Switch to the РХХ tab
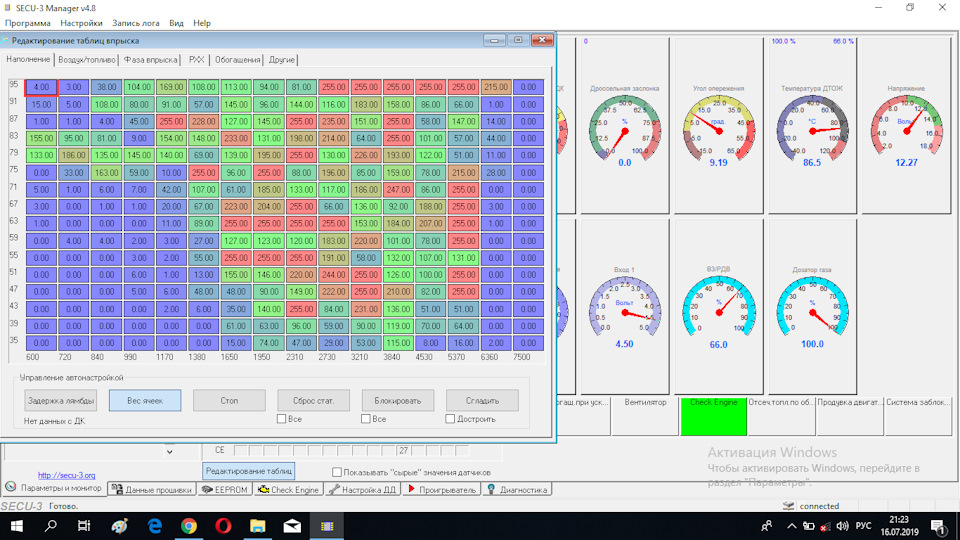960x540 pixels. pos(197,60)
